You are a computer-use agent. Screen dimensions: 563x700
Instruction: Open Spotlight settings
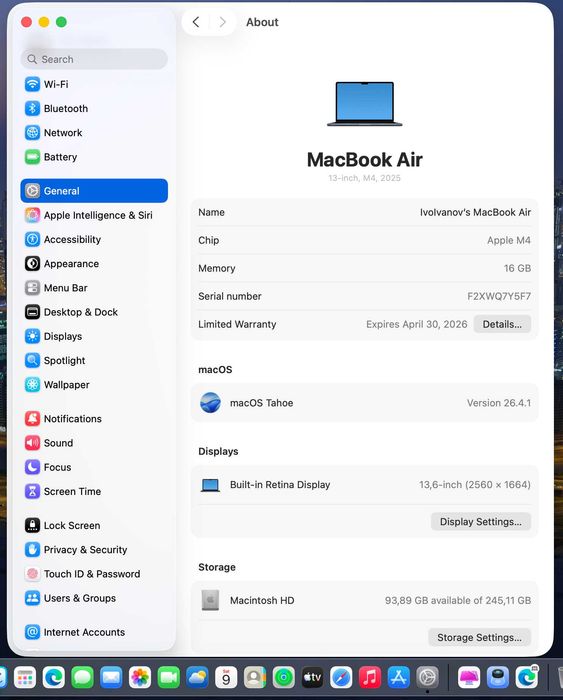click(x=94, y=360)
